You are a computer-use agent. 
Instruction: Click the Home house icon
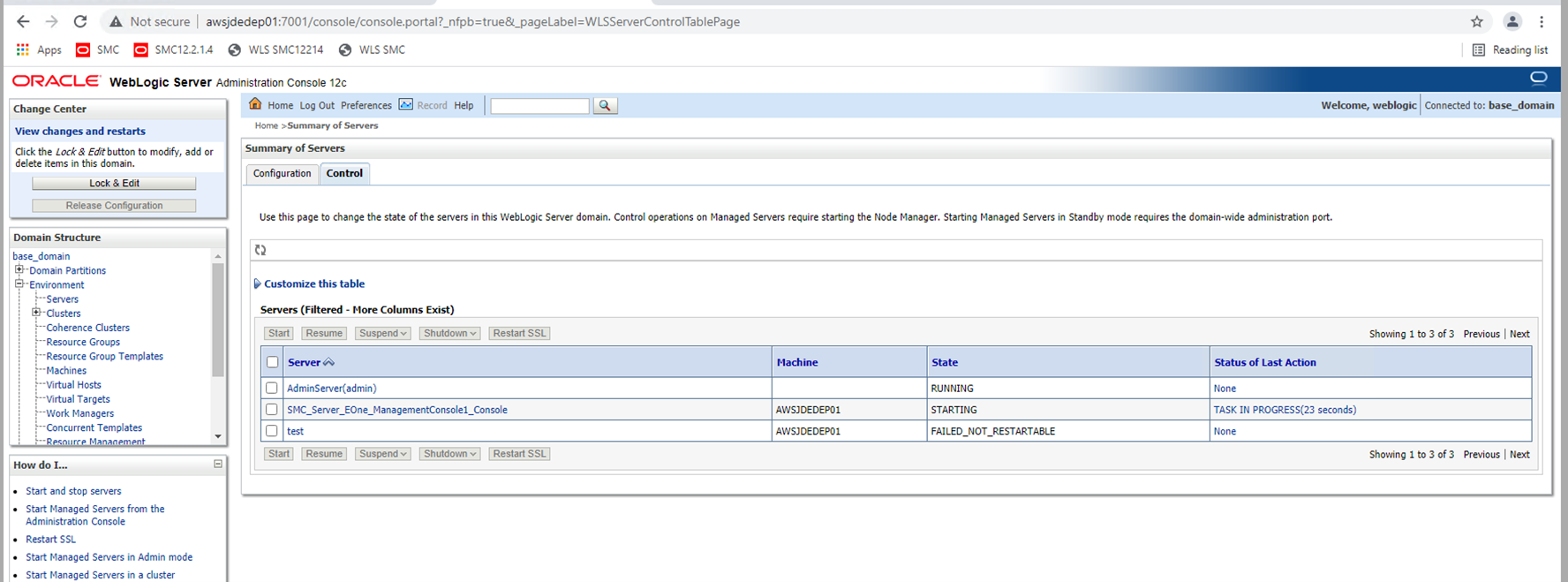coord(255,104)
